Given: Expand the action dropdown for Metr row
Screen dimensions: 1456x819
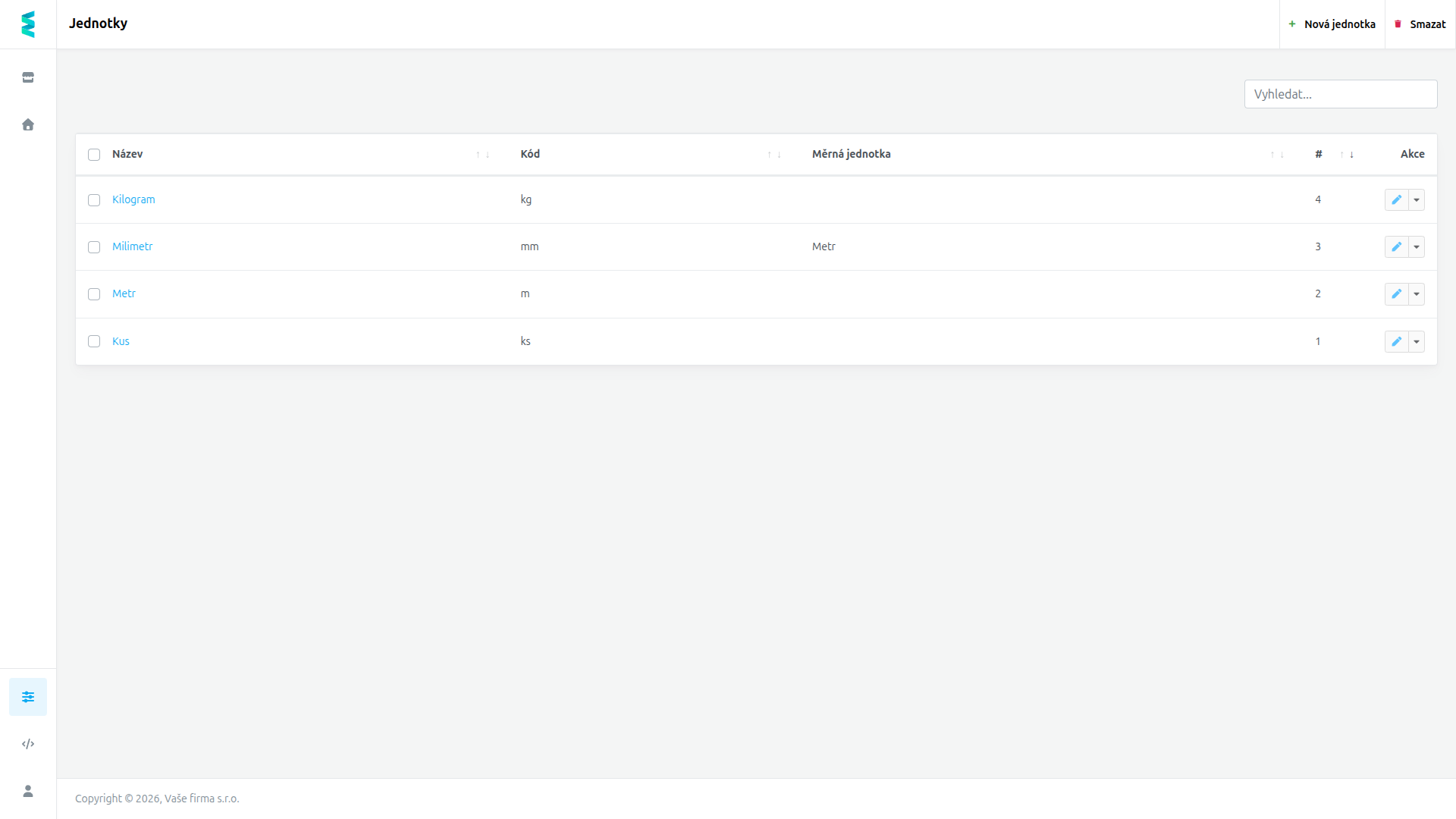Looking at the screenshot, I should tap(1417, 293).
